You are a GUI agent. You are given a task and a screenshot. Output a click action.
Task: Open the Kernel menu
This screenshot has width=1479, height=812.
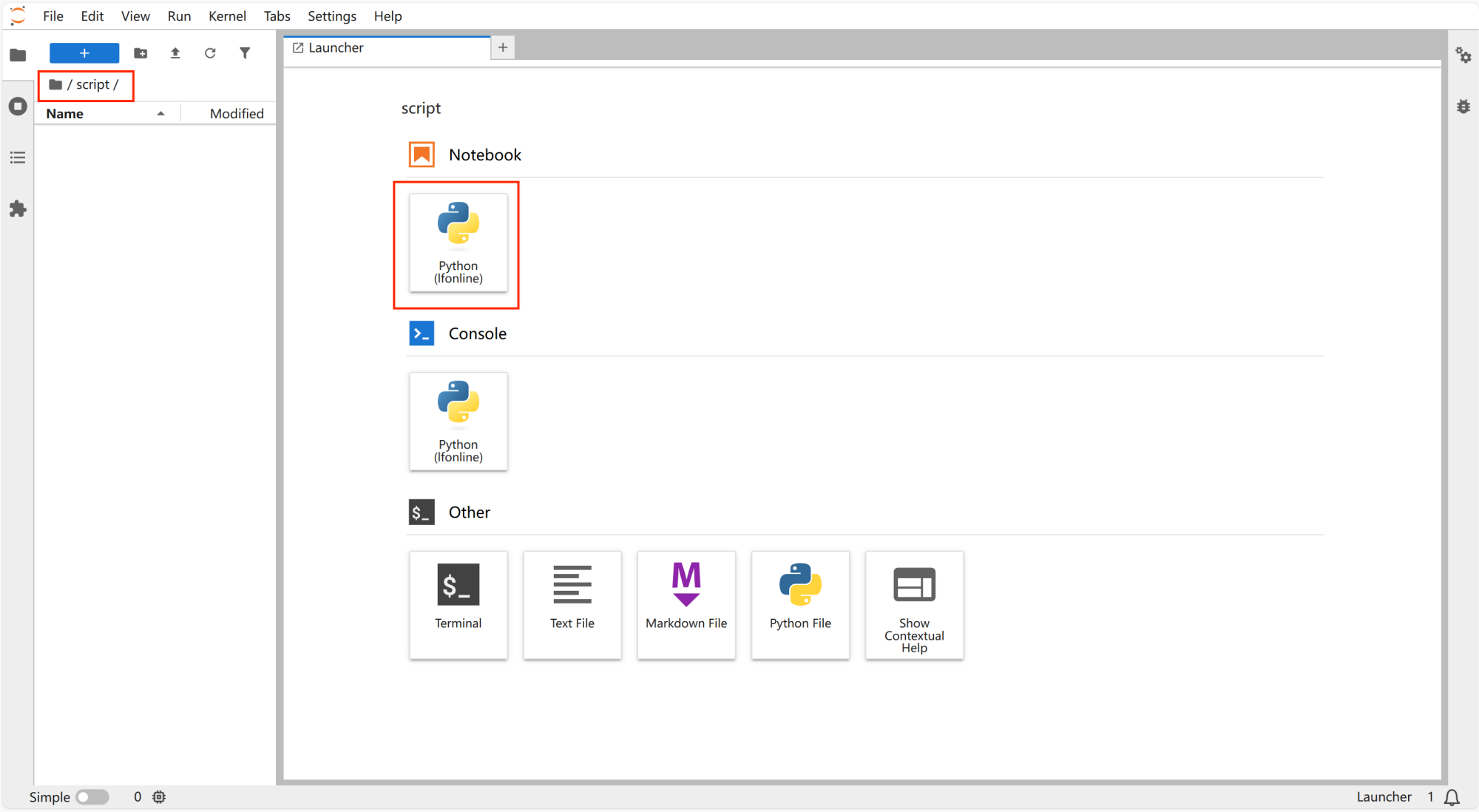pyautogui.click(x=227, y=16)
